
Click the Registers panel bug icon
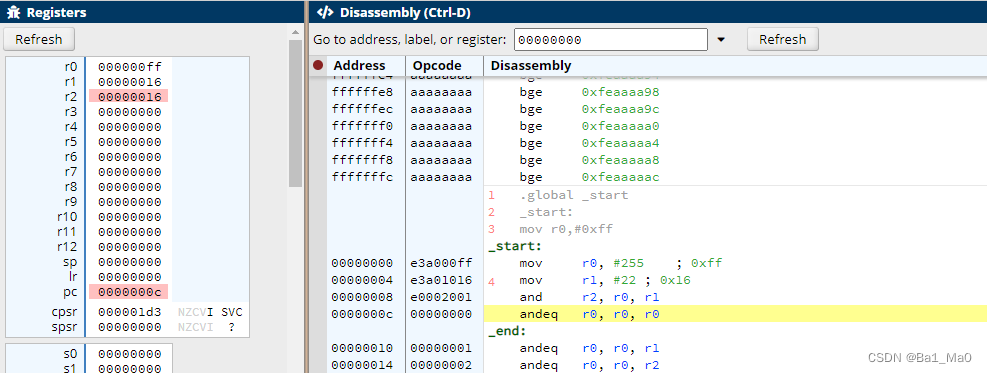13,12
